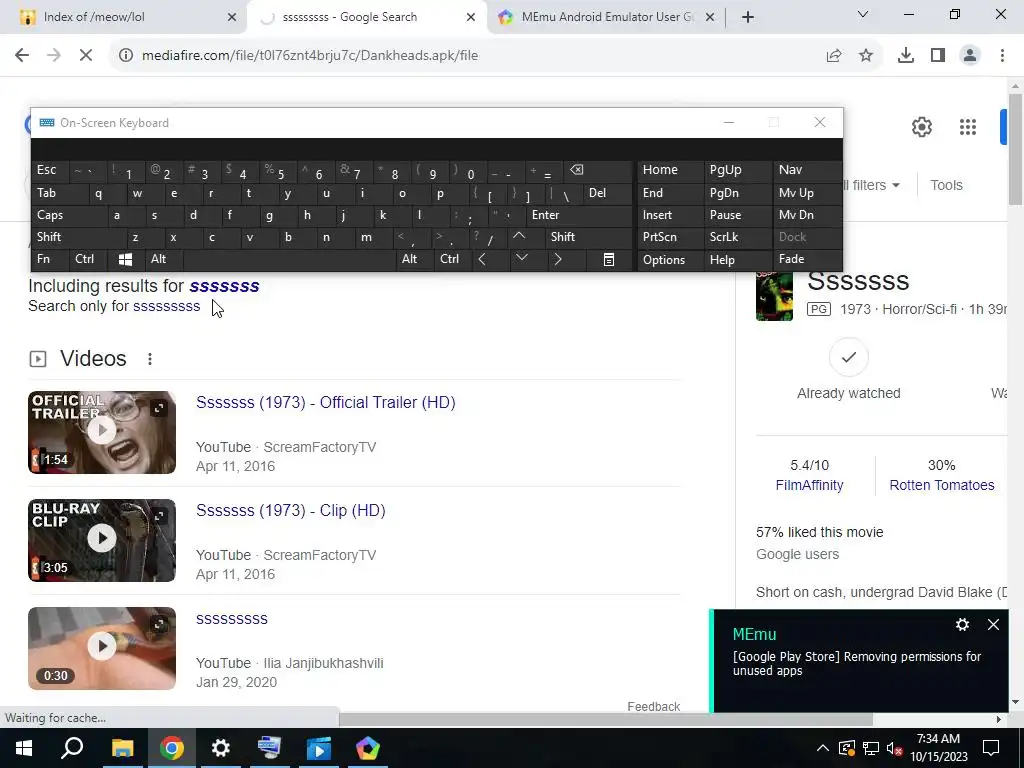Image resolution: width=1024 pixels, height=768 pixels.
Task: Open a new Chrome tab
Action: [x=748, y=17]
